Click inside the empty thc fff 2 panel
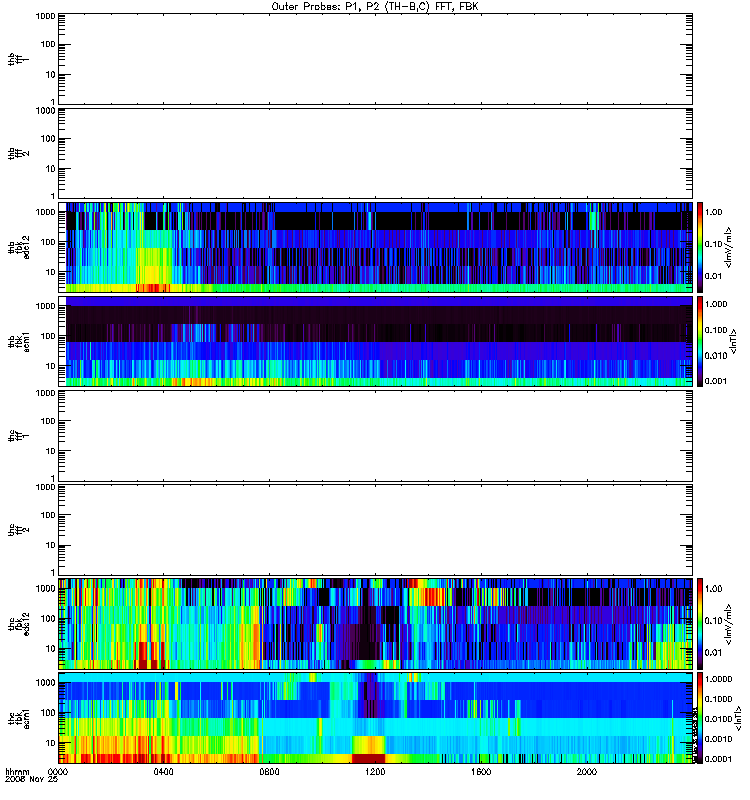Image resolution: width=750 pixels, height=800 pixels. tap(375, 530)
